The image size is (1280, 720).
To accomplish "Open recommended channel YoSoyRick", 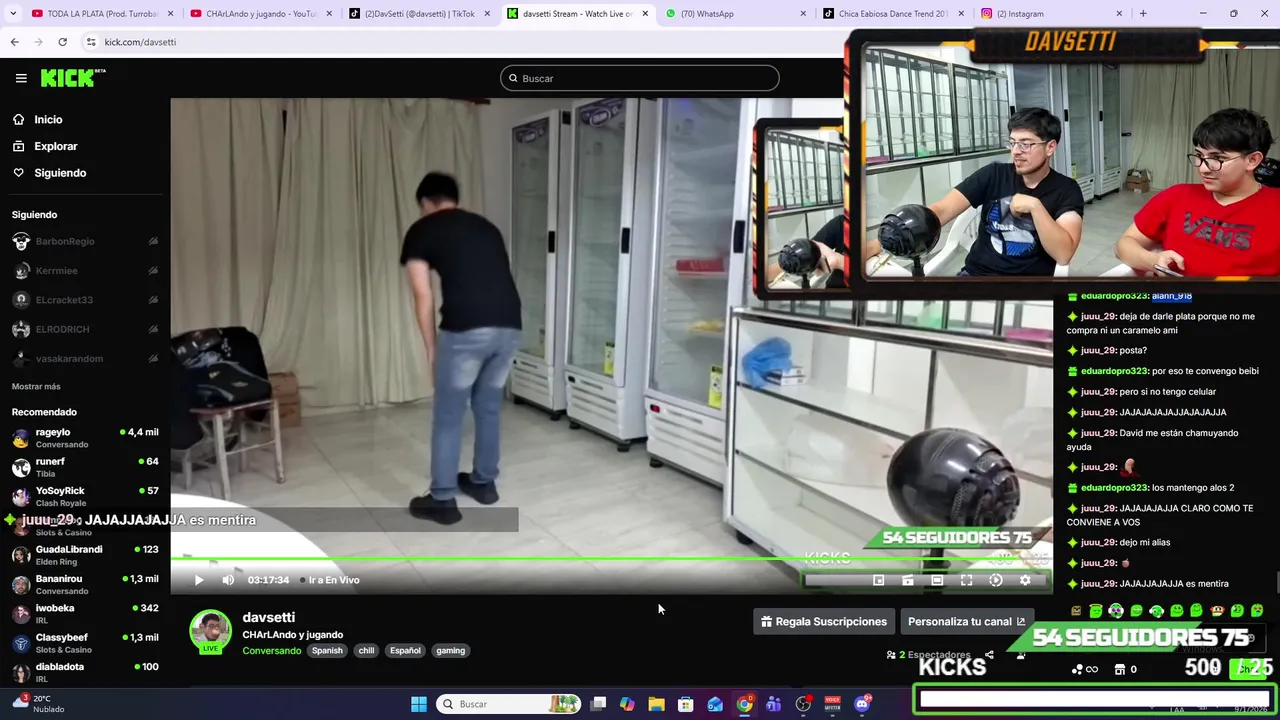I will (x=84, y=496).
